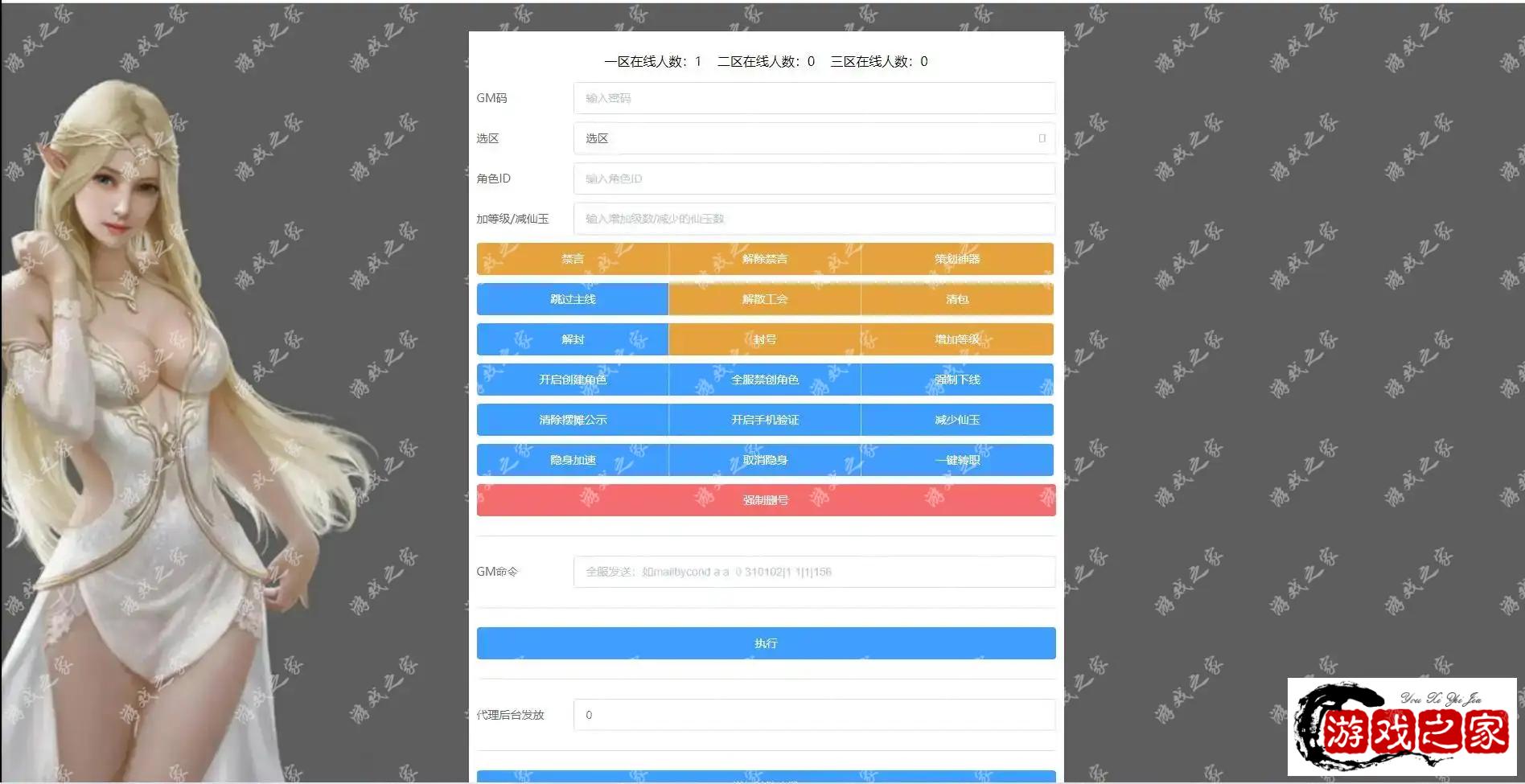This screenshot has height=784, width=1525.
Task: Focus the 角色ID input field
Action: (813, 179)
